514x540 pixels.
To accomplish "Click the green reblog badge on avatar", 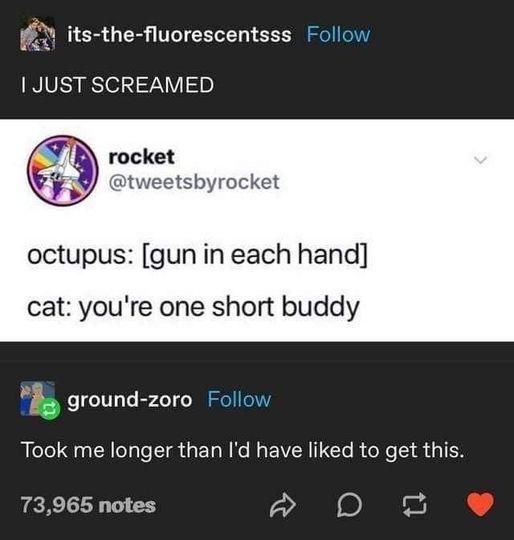I will pos(50,410).
